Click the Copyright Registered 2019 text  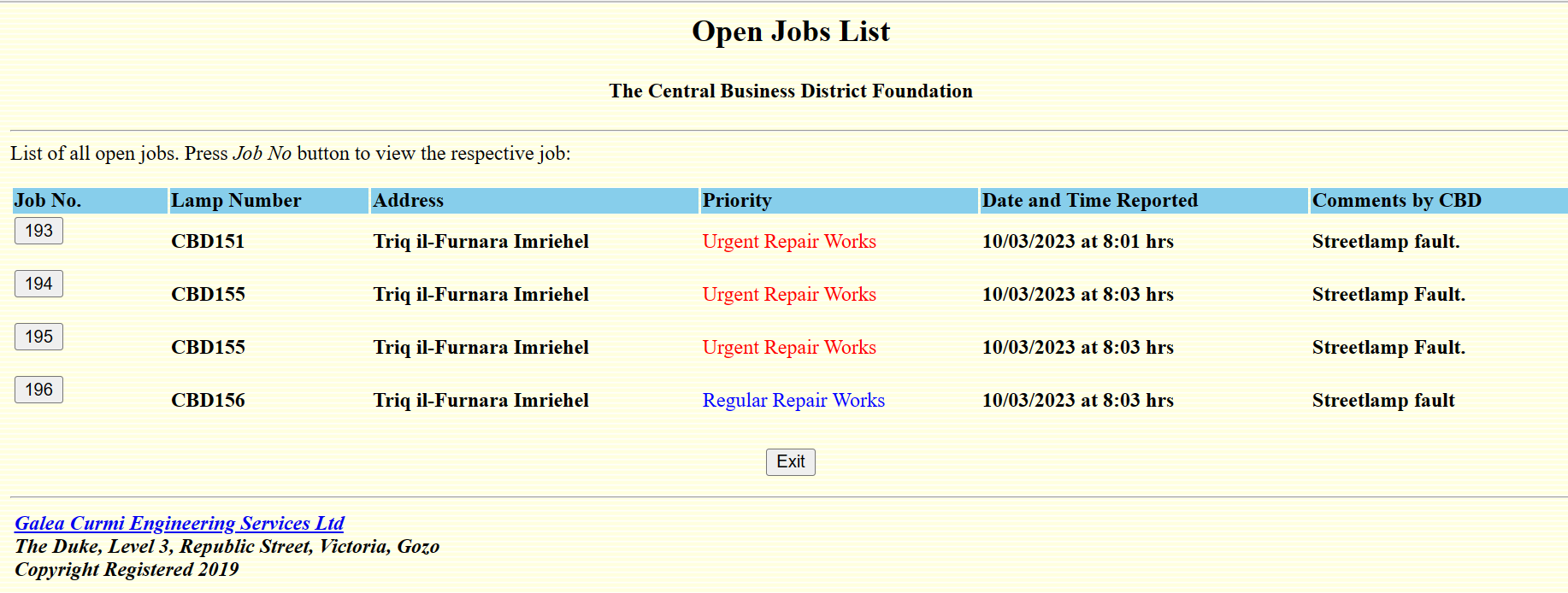tap(127, 570)
